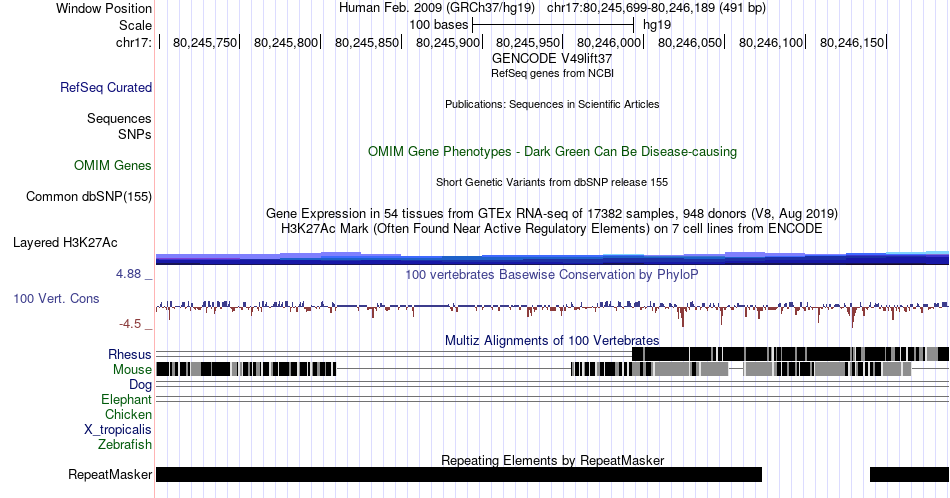Click the long left RepeatMasker black block
The width and height of the screenshot is (950, 498).
459,474
